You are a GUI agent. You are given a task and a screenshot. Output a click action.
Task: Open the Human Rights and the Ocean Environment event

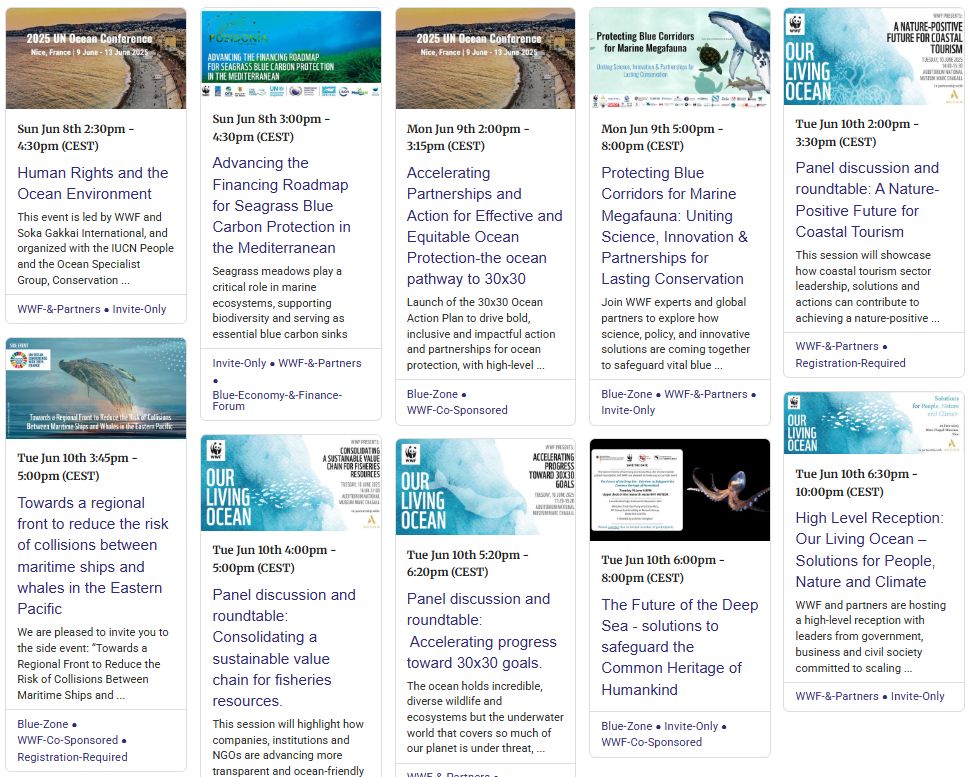click(92, 183)
